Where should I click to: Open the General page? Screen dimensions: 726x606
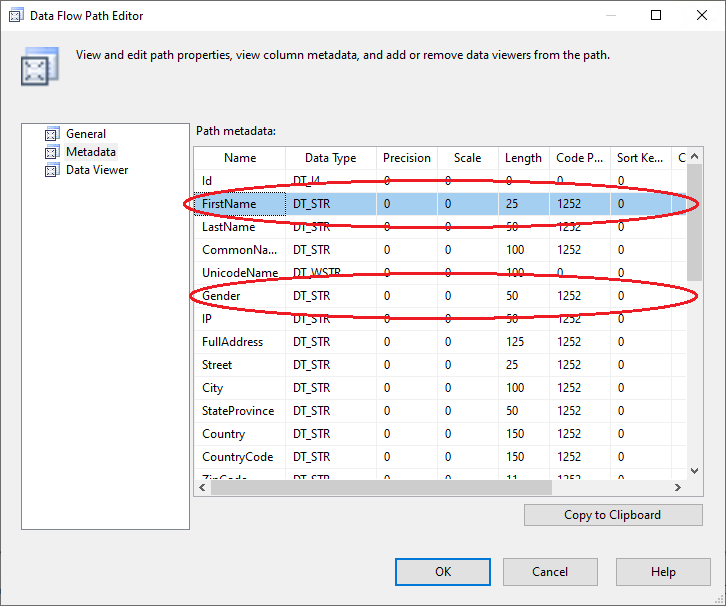(86, 134)
